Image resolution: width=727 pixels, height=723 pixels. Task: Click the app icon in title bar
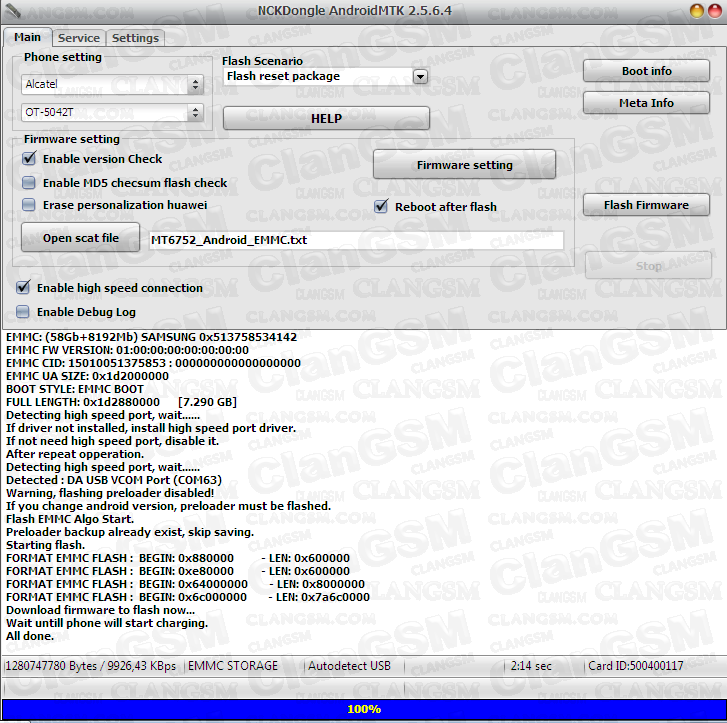pyautogui.click(x=13, y=10)
